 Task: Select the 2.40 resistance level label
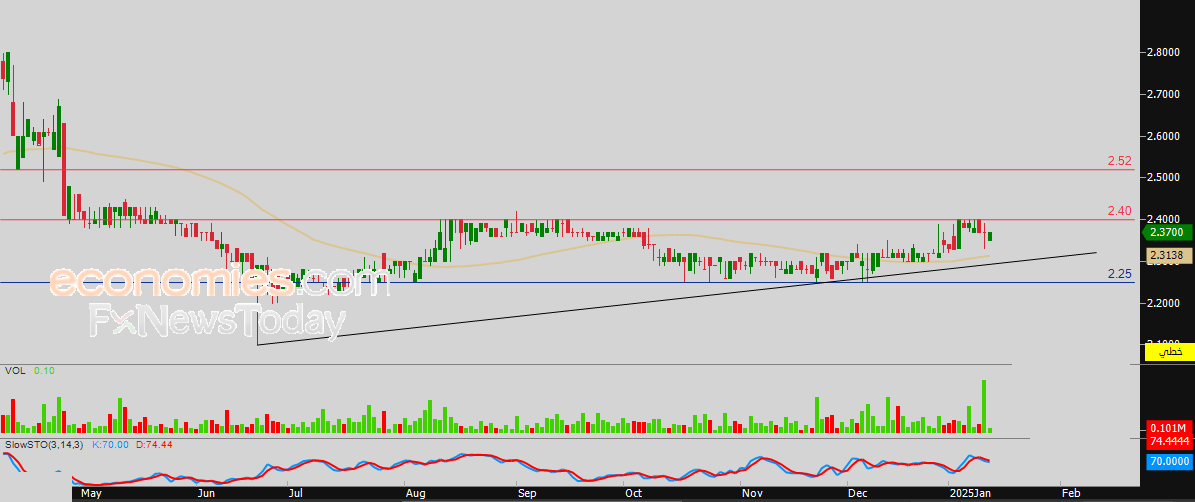(1119, 210)
